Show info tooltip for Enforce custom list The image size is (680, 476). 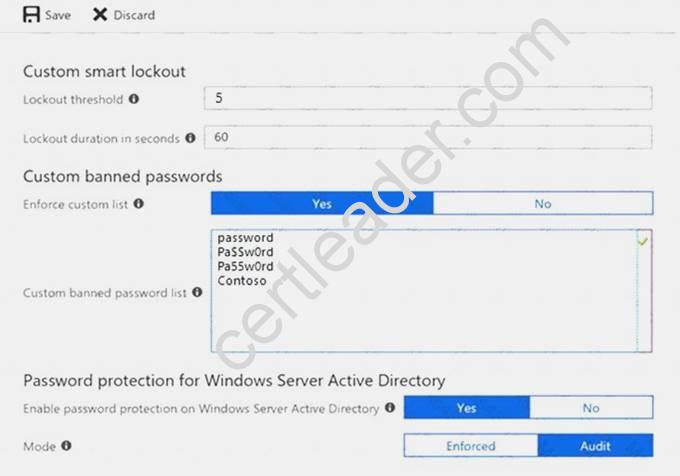(x=139, y=203)
